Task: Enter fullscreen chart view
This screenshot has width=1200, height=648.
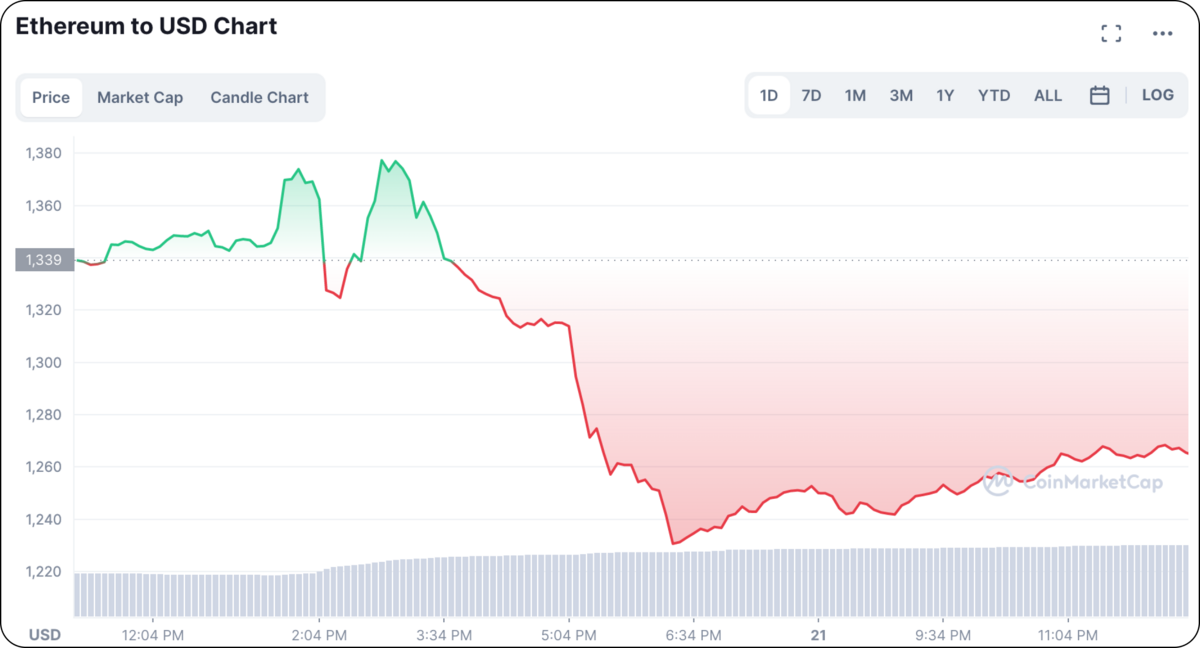Action: [1110, 34]
